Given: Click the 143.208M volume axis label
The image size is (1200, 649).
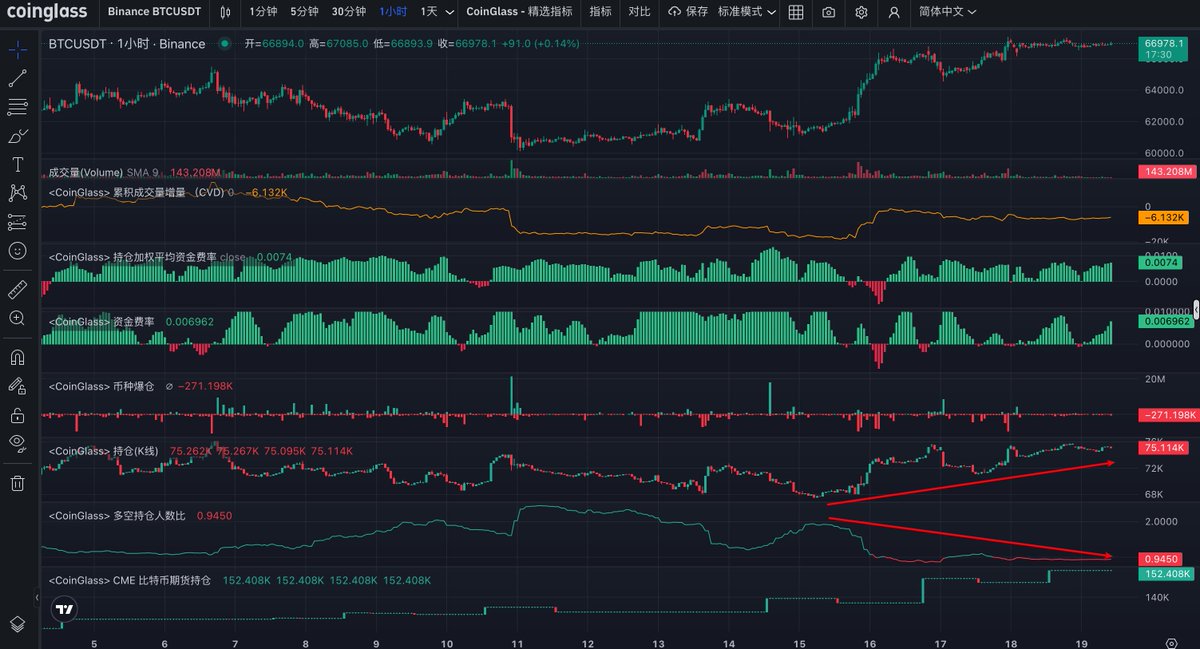Looking at the screenshot, I should click(x=1166, y=172).
